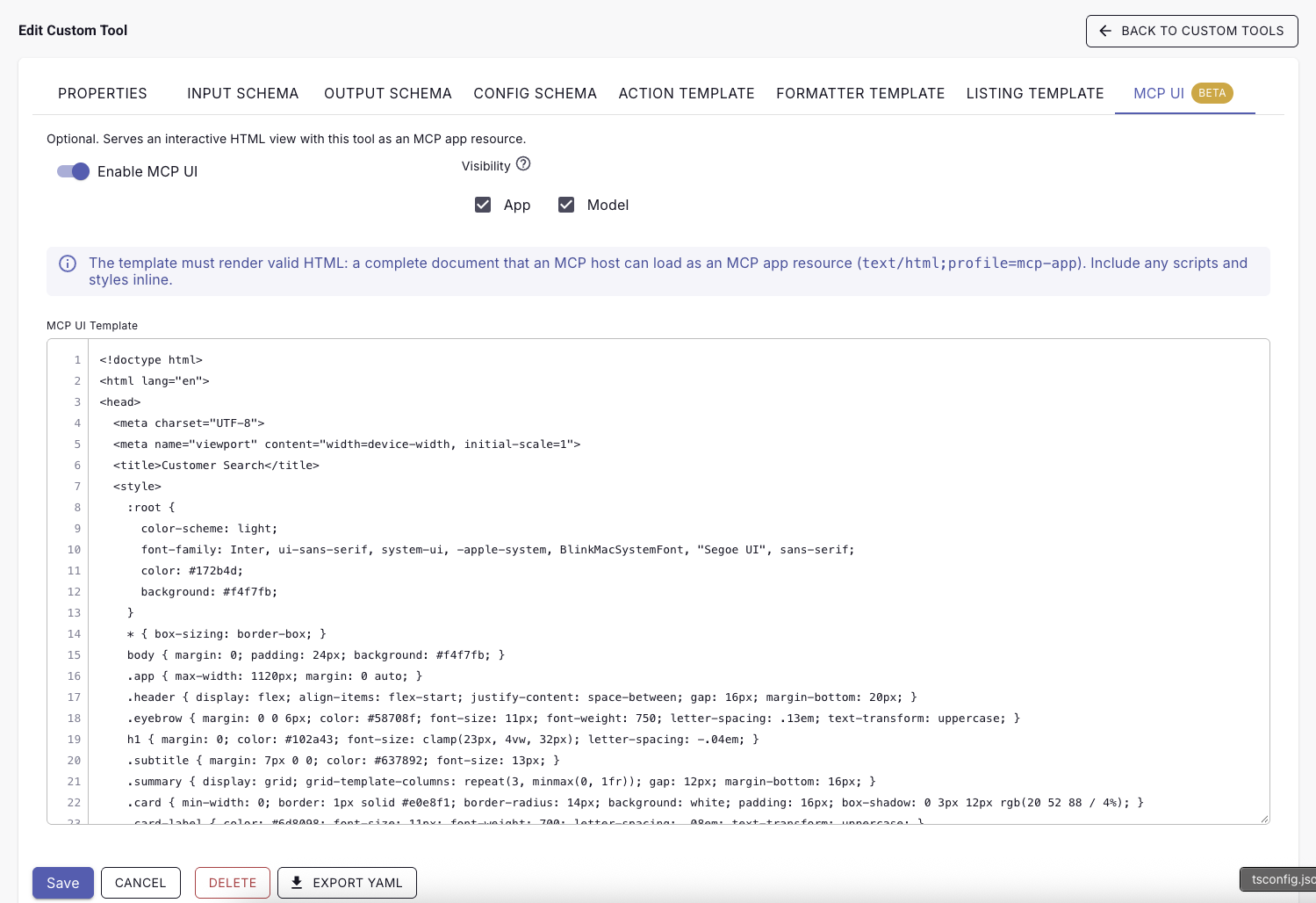Click the info icon in the template notice
1316x903 pixels.
coord(68,264)
